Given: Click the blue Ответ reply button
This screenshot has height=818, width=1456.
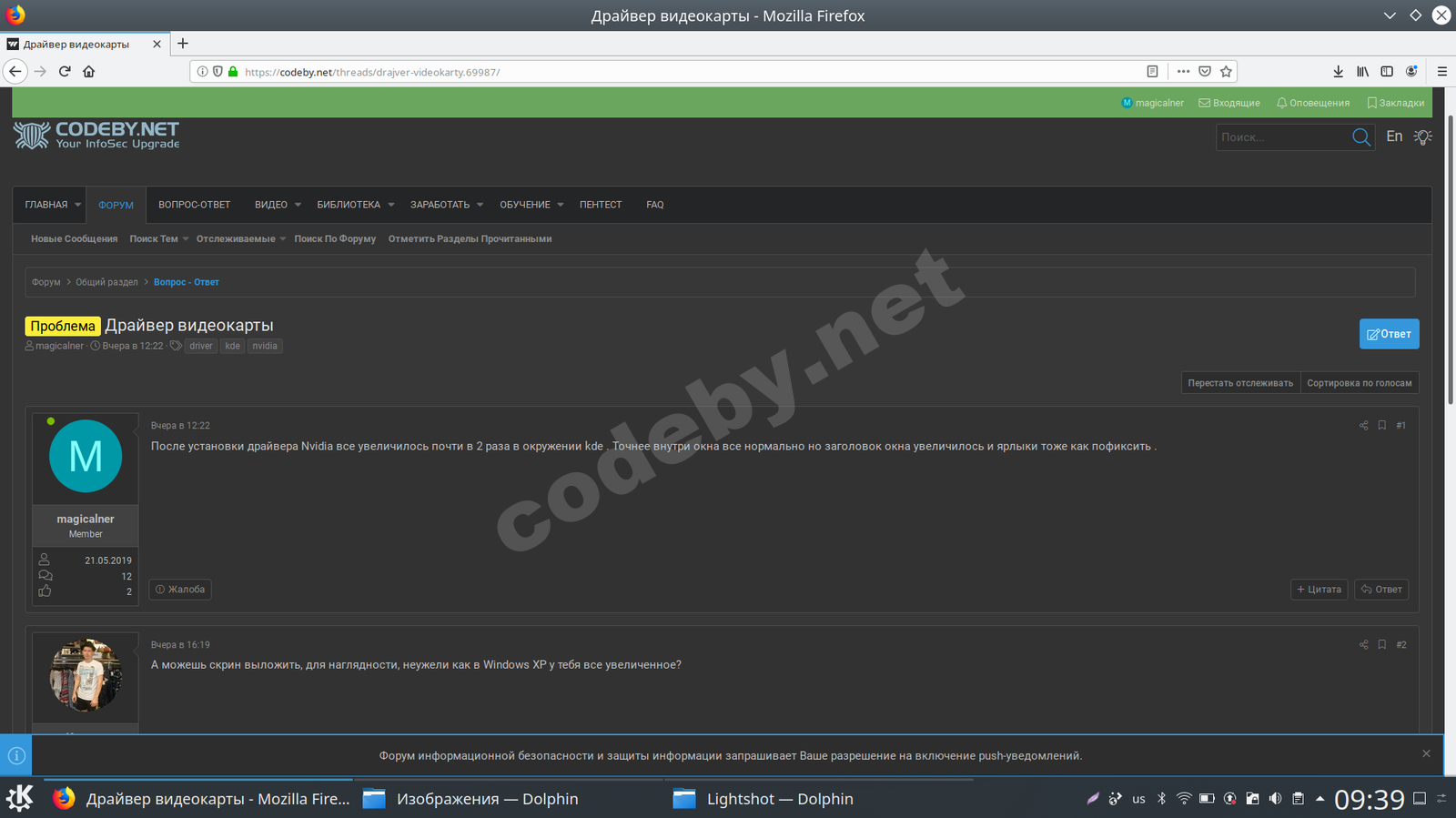Looking at the screenshot, I should click(x=1389, y=334).
